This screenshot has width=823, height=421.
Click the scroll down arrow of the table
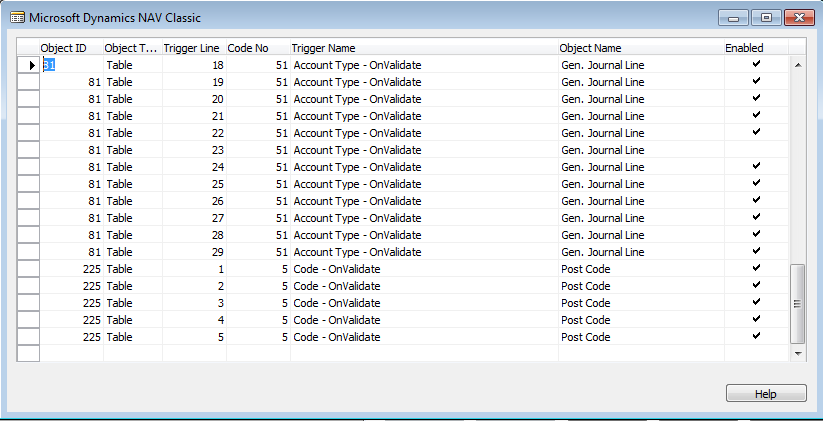click(x=798, y=353)
